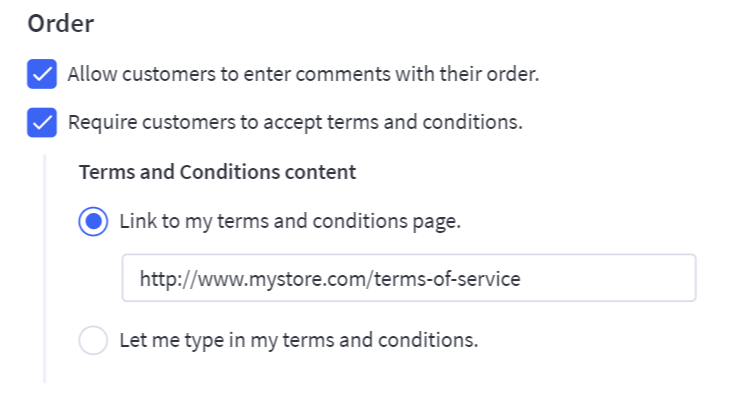Select the link to terms page radio button
This screenshot has width=756, height=401.
pyautogui.click(x=93, y=222)
